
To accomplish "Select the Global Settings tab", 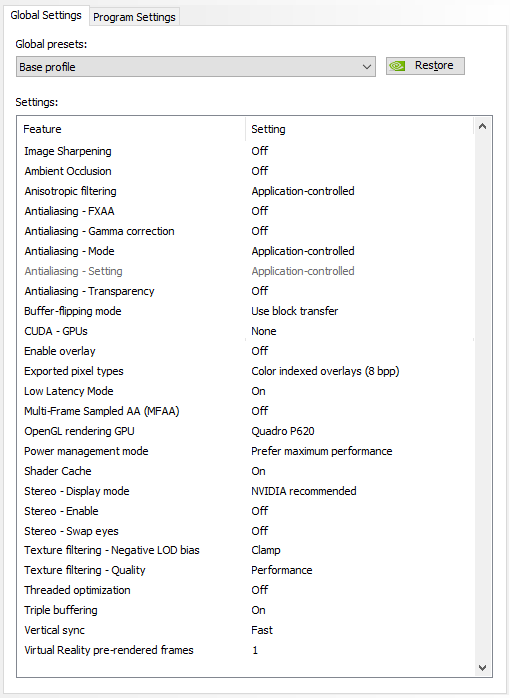I will [46, 15].
